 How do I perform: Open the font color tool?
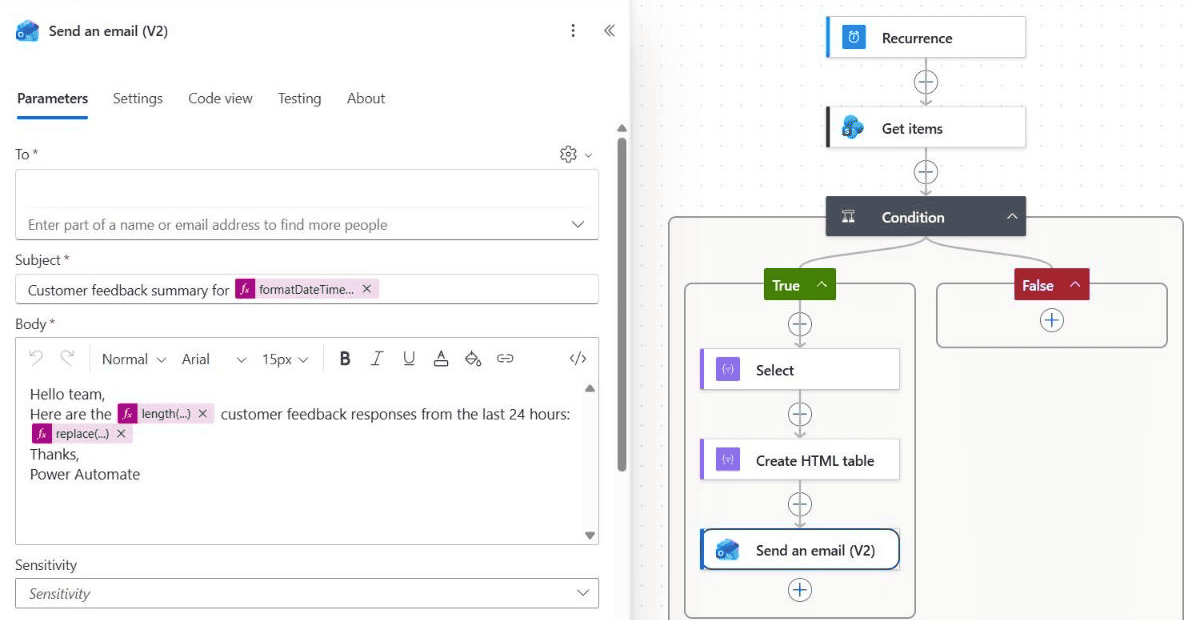(x=440, y=359)
